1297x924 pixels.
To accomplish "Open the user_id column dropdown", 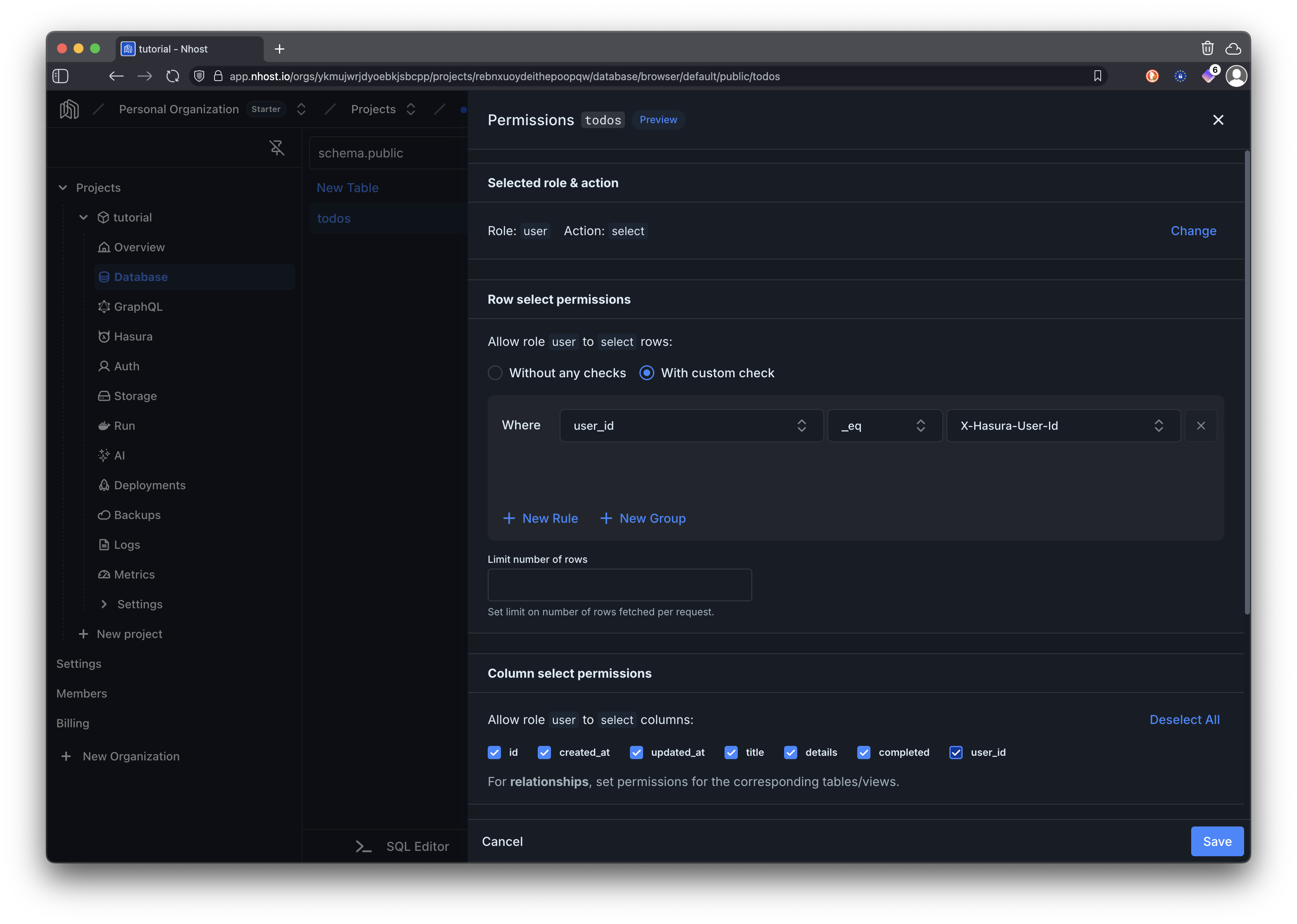I will coord(690,425).
